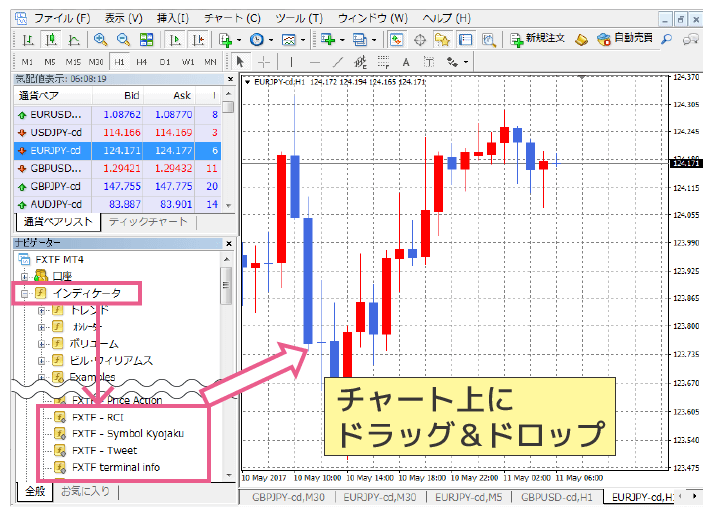Click the add-indicator list icon
The image size is (710, 516).
tap(328, 40)
